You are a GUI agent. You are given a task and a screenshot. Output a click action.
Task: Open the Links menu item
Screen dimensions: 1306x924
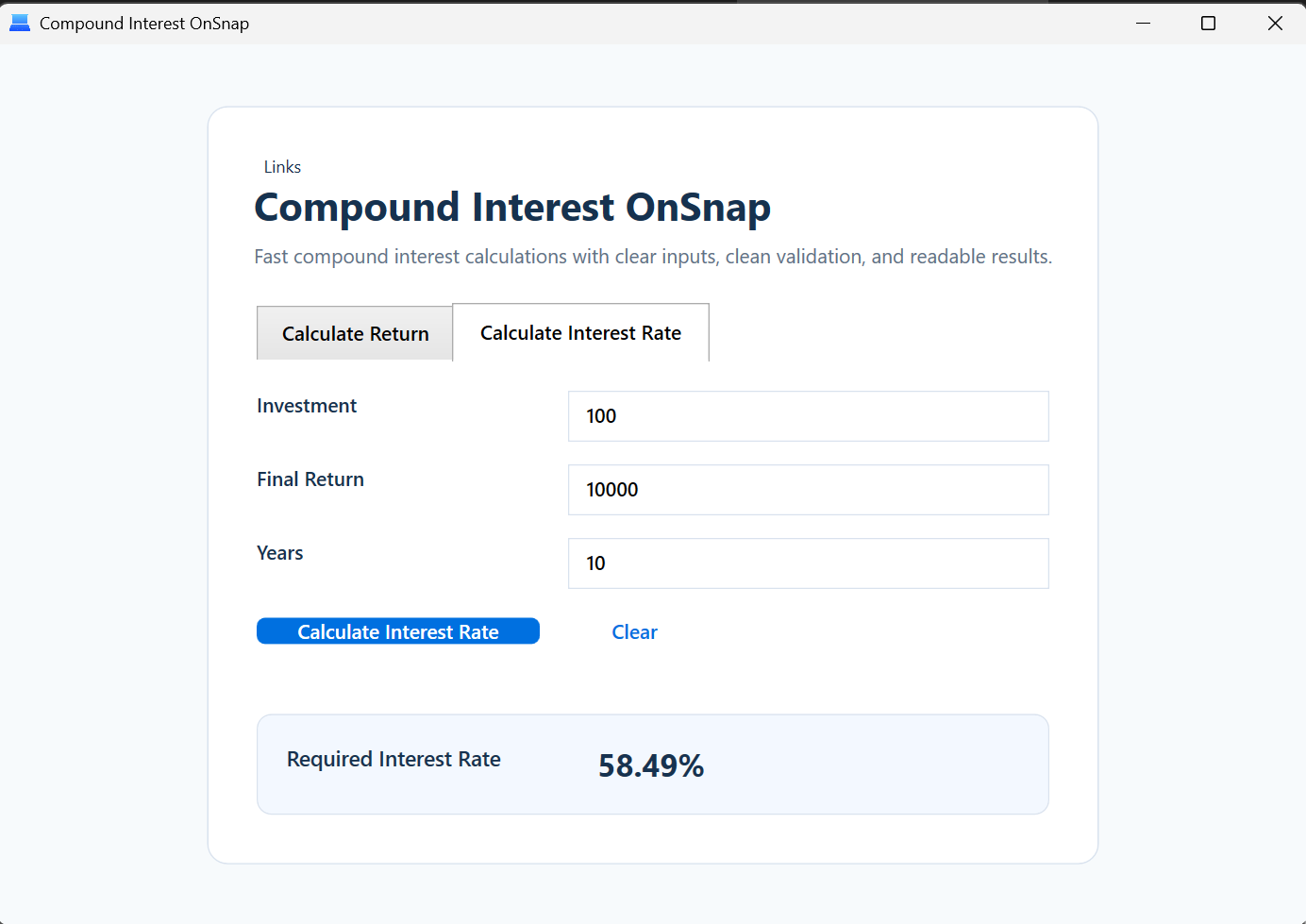[282, 167]
